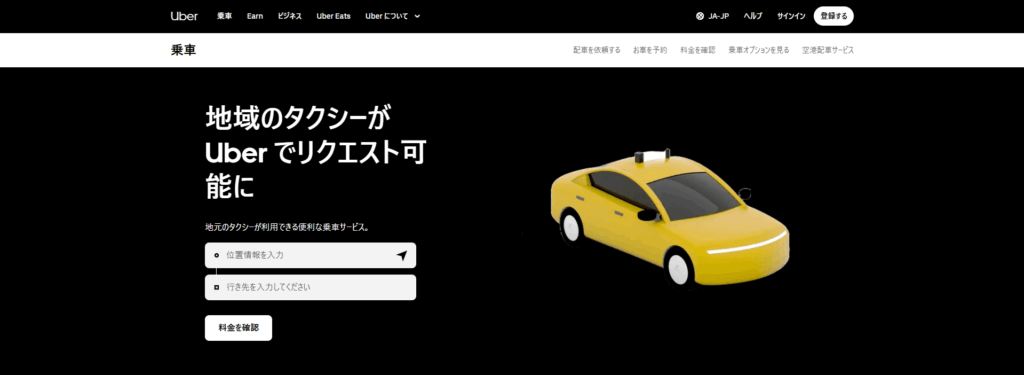The height and width of the screenshot is (375, 1024).
Task: Click the current location arrow icon
Action: click(402, 255)
